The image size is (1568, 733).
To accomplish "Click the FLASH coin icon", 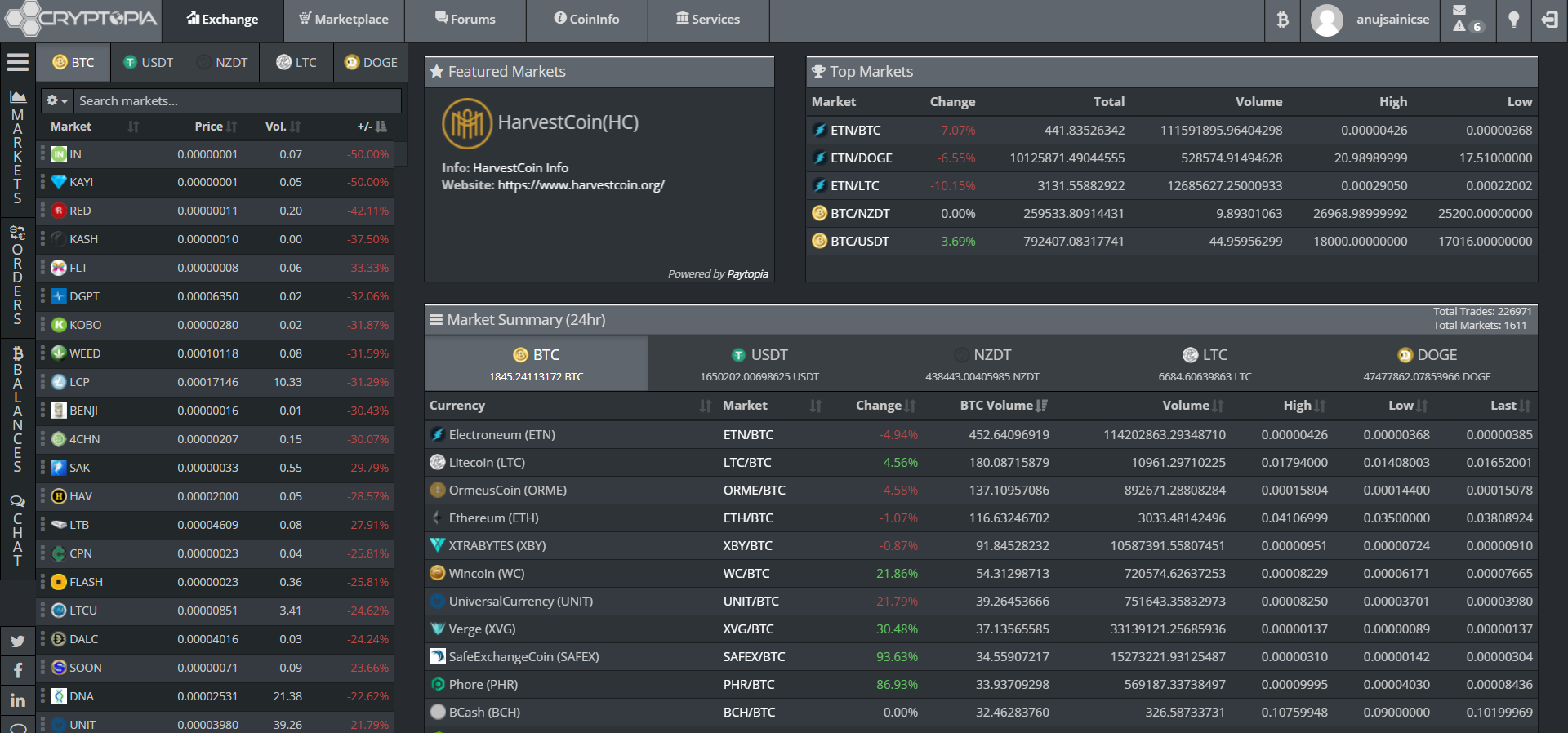I will coord(59,582).
